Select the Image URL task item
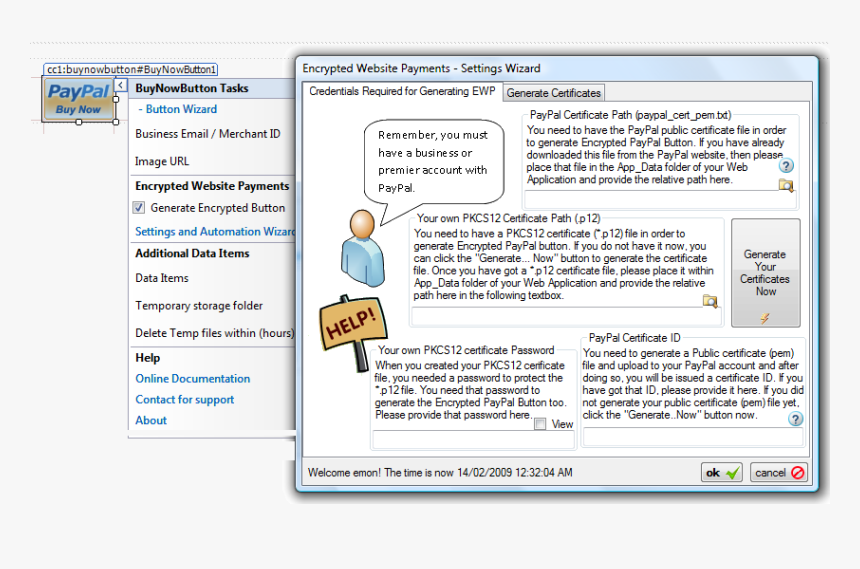 tap(162, 161)
